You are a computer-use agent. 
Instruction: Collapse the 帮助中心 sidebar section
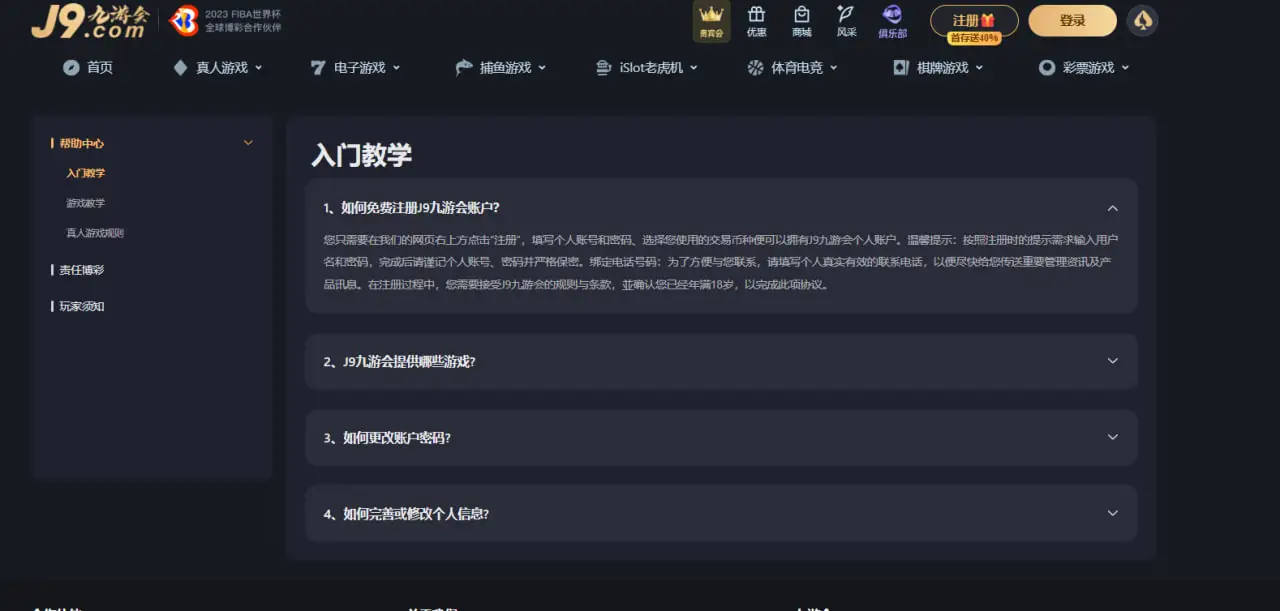point(247,142)
